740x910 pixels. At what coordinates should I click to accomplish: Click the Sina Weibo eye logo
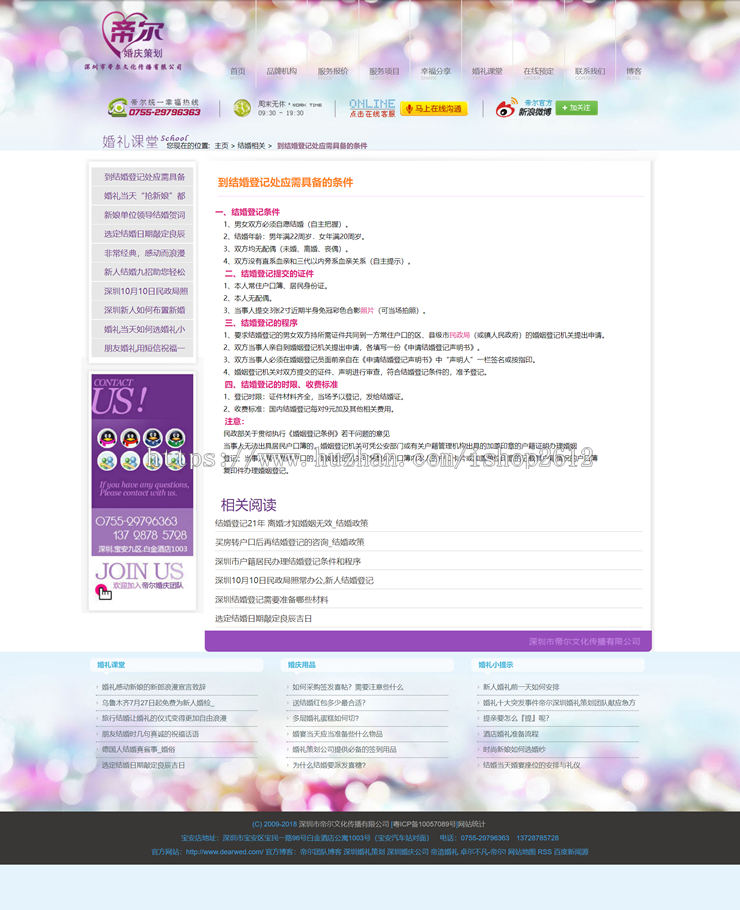(506, 107)
